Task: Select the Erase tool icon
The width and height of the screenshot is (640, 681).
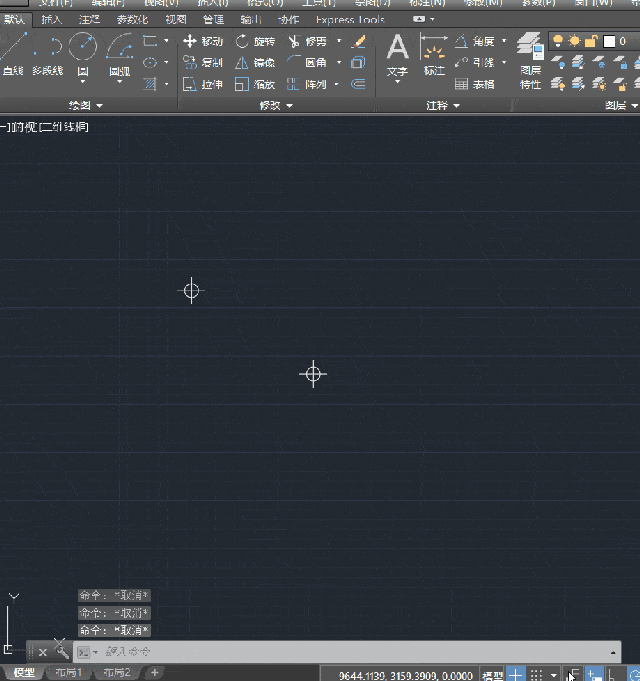Action: (x=359, y=41)
